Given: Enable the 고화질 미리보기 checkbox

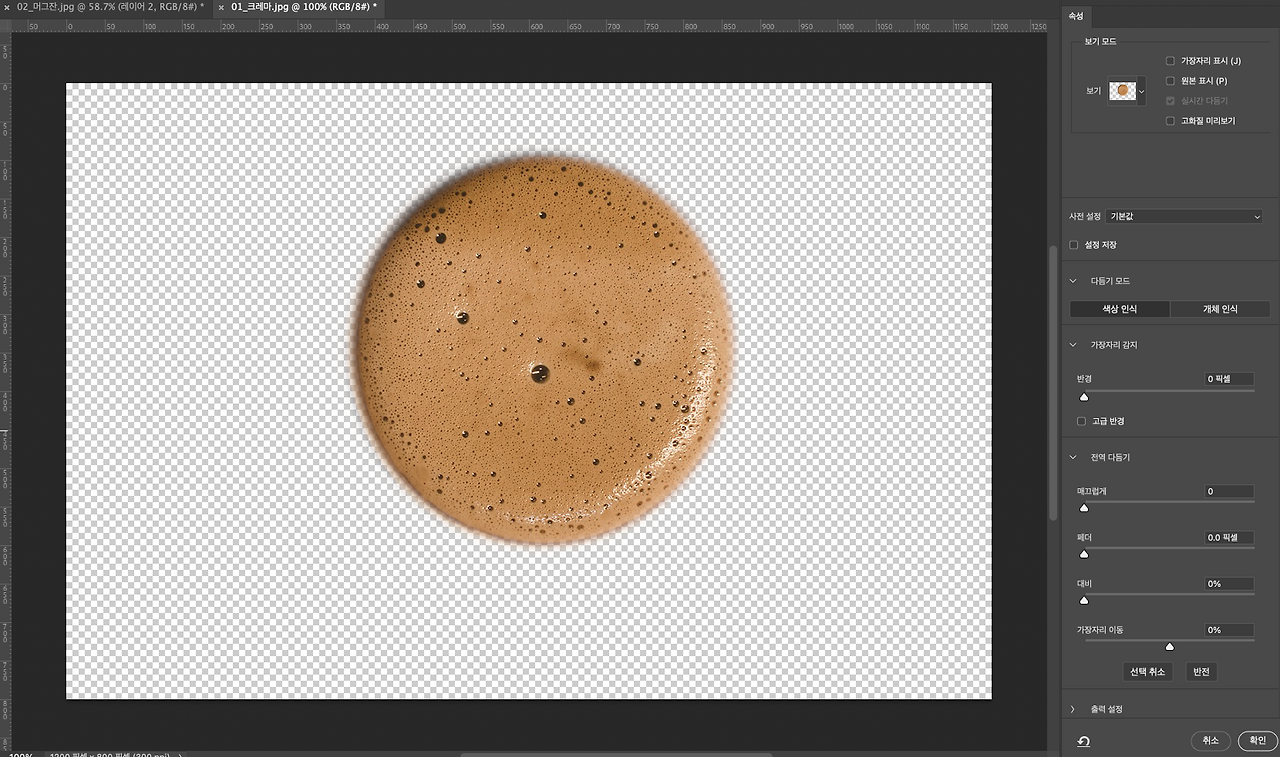Looking at the screenshot, I should pyautogui.click(x=1171, y=121).
